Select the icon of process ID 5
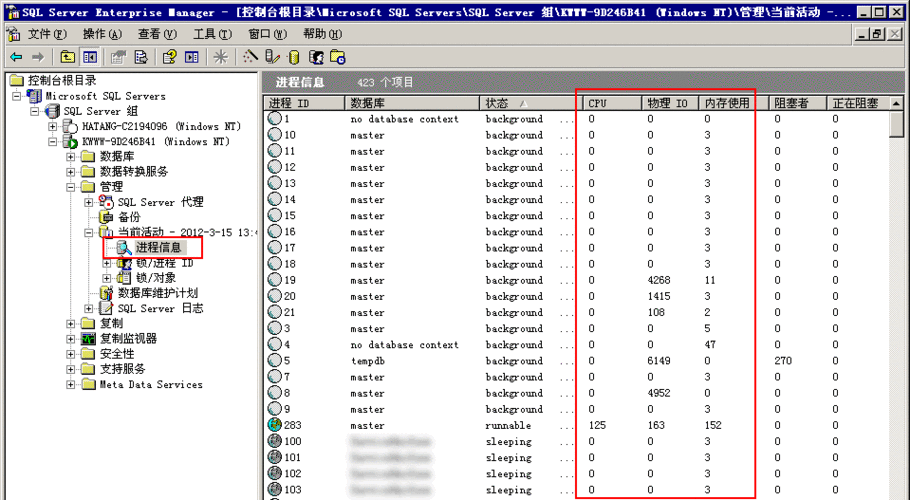 (x=275, y=360)
